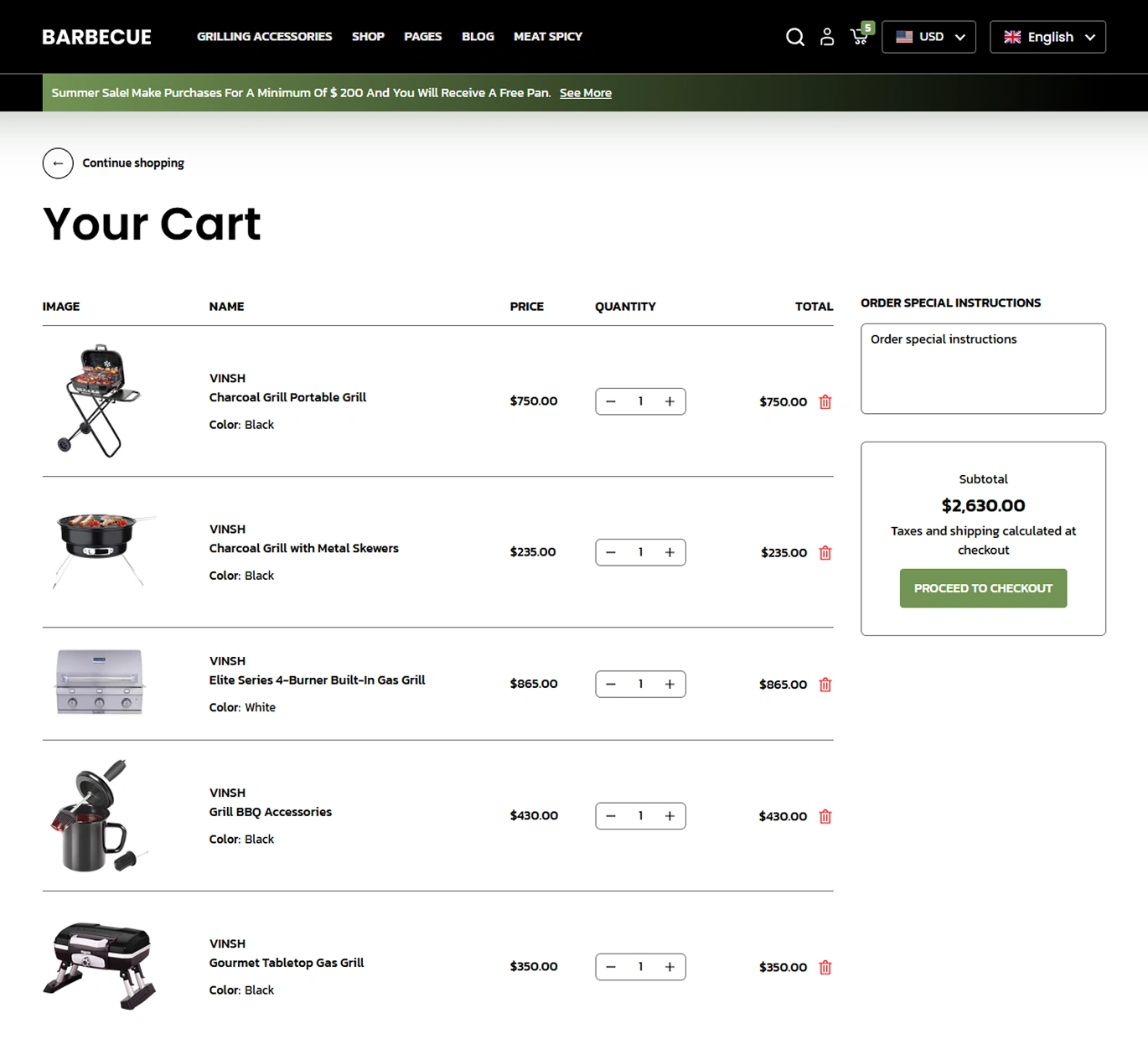Open the Shop menu item

click(x=368, y=37)
